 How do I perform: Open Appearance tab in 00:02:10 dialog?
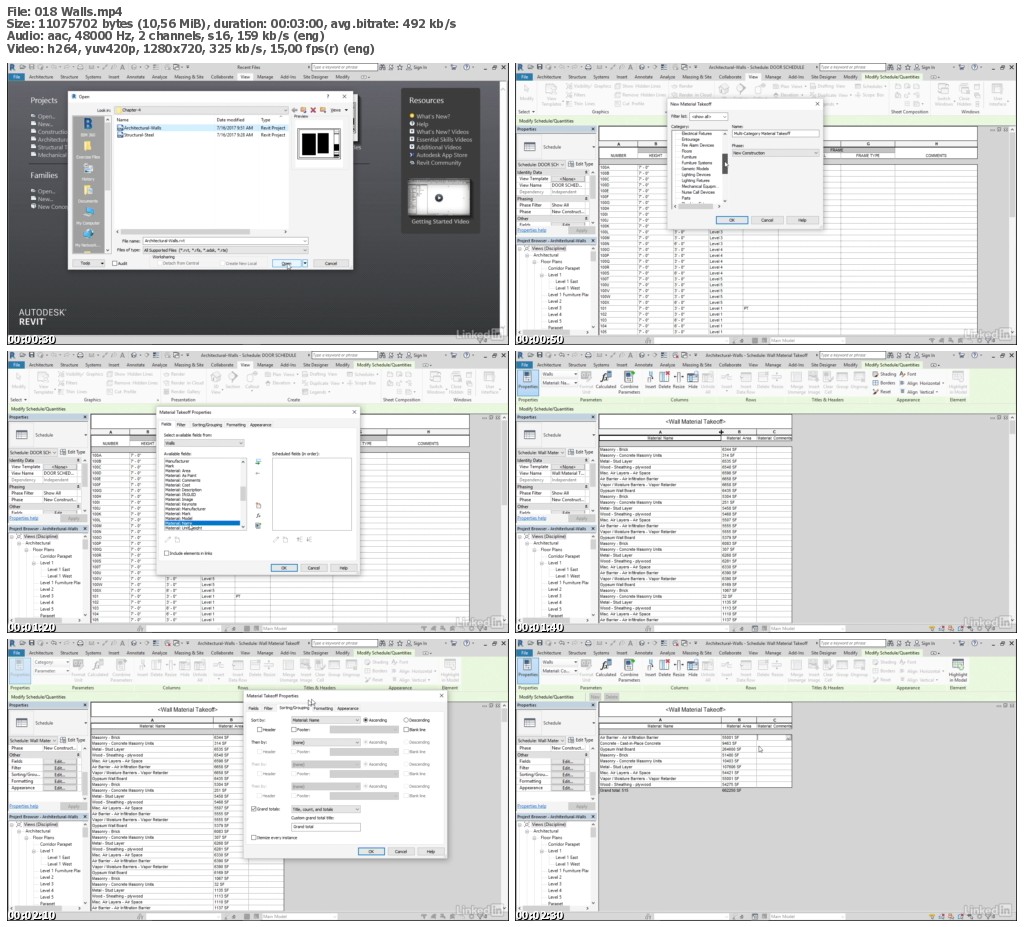click(347, 708)
